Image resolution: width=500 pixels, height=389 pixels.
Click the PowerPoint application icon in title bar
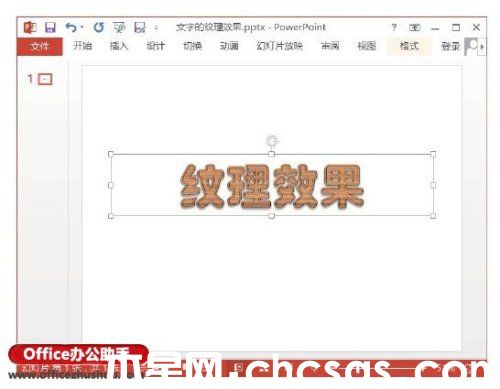coord(30,27)
